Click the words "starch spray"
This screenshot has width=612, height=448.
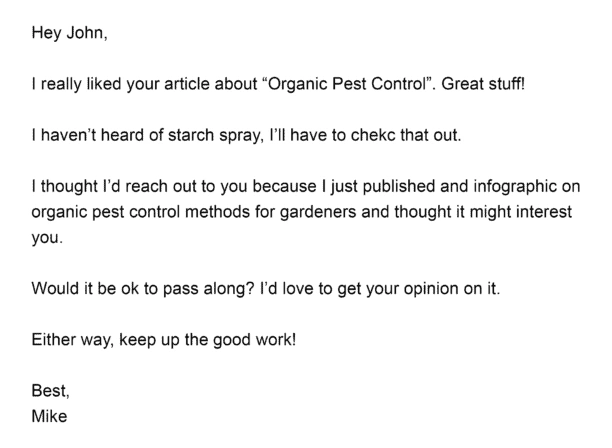pos(213,136)
